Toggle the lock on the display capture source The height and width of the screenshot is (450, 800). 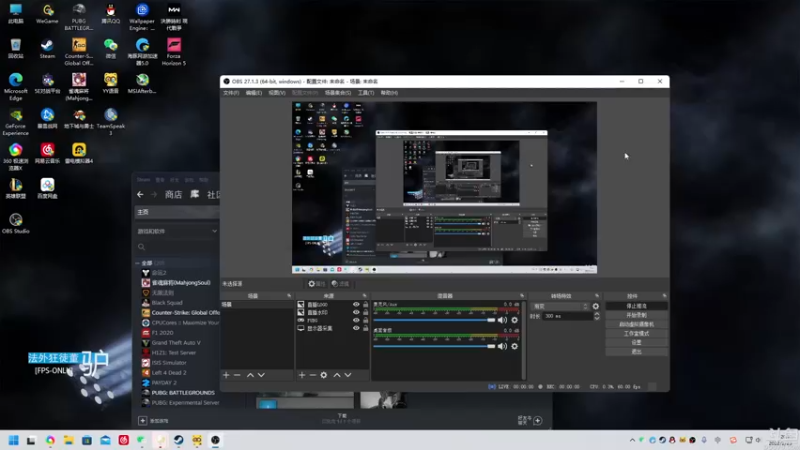tap(365, 328)
